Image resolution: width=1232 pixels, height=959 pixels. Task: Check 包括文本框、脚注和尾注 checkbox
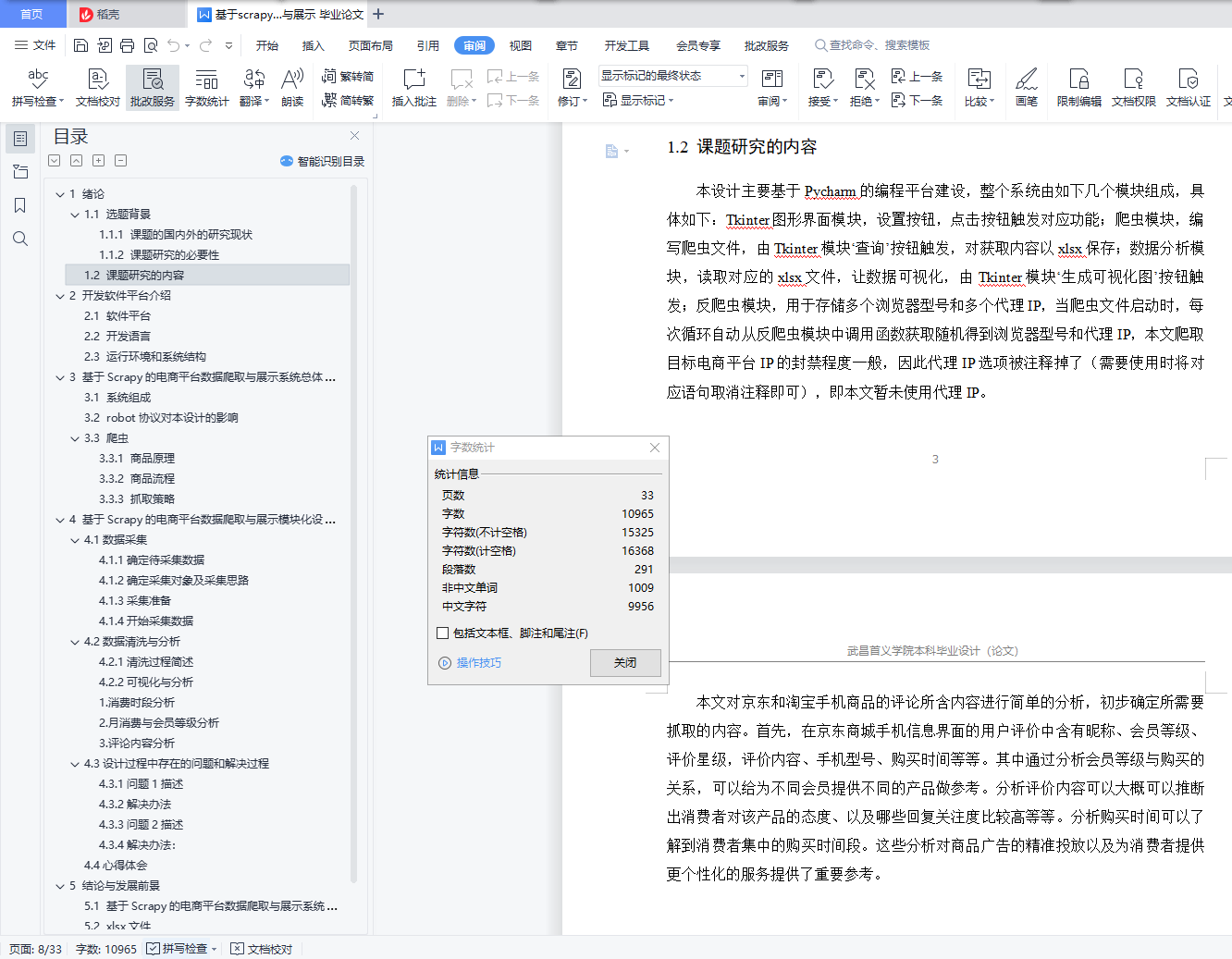click(442, 633)
